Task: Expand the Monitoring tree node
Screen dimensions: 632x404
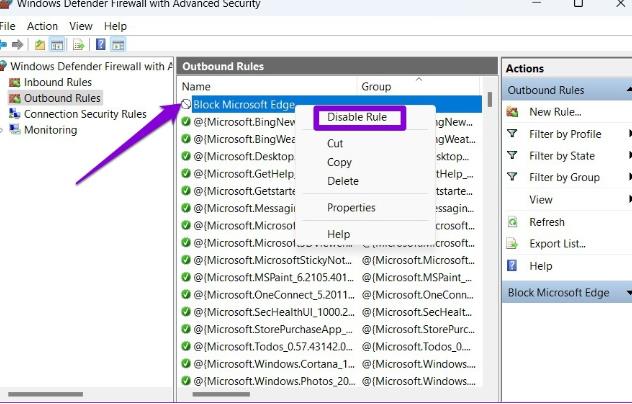Action: pyautogui.click(x=2, y=130)
